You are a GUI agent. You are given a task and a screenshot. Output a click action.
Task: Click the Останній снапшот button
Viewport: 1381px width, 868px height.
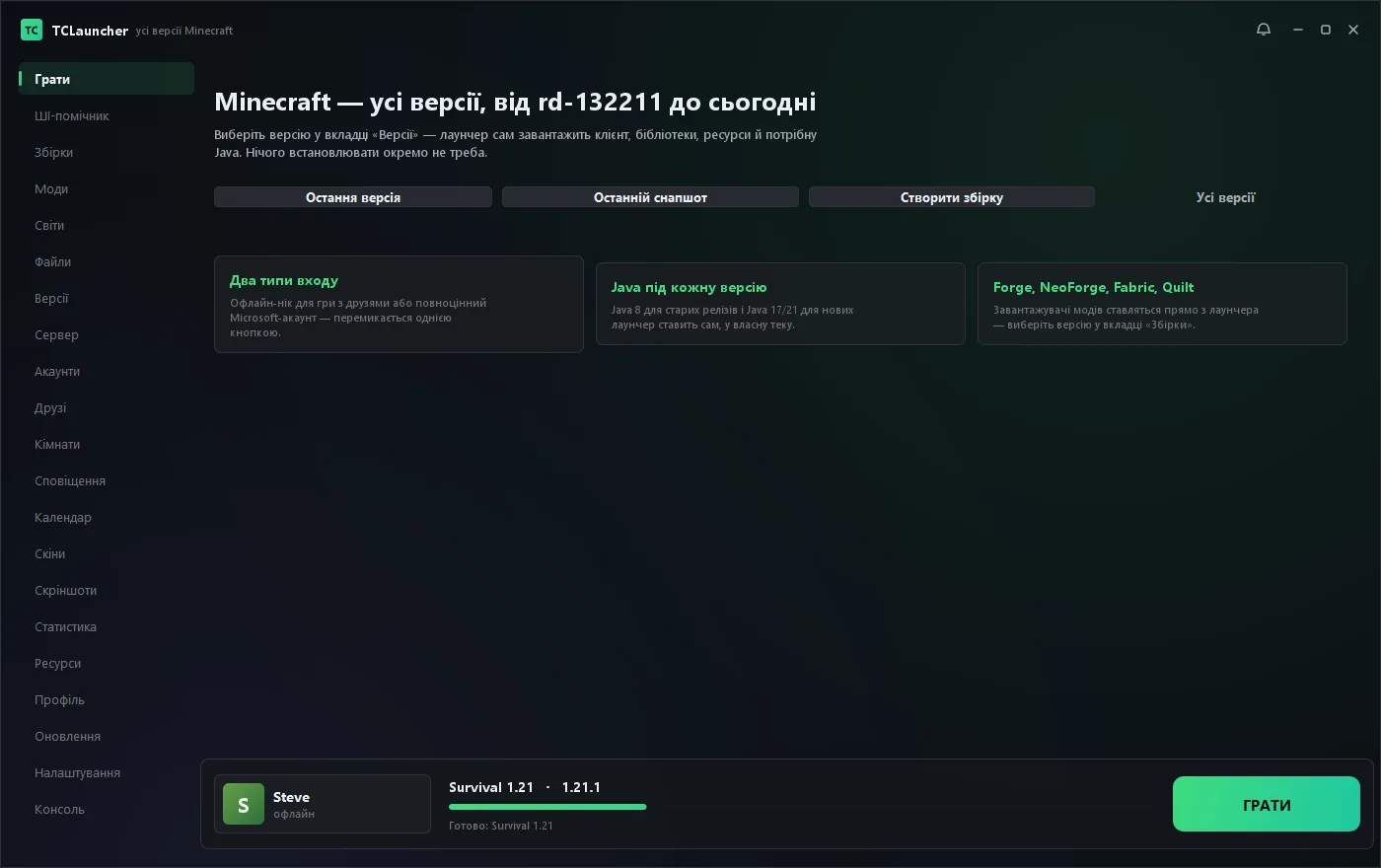650,197
